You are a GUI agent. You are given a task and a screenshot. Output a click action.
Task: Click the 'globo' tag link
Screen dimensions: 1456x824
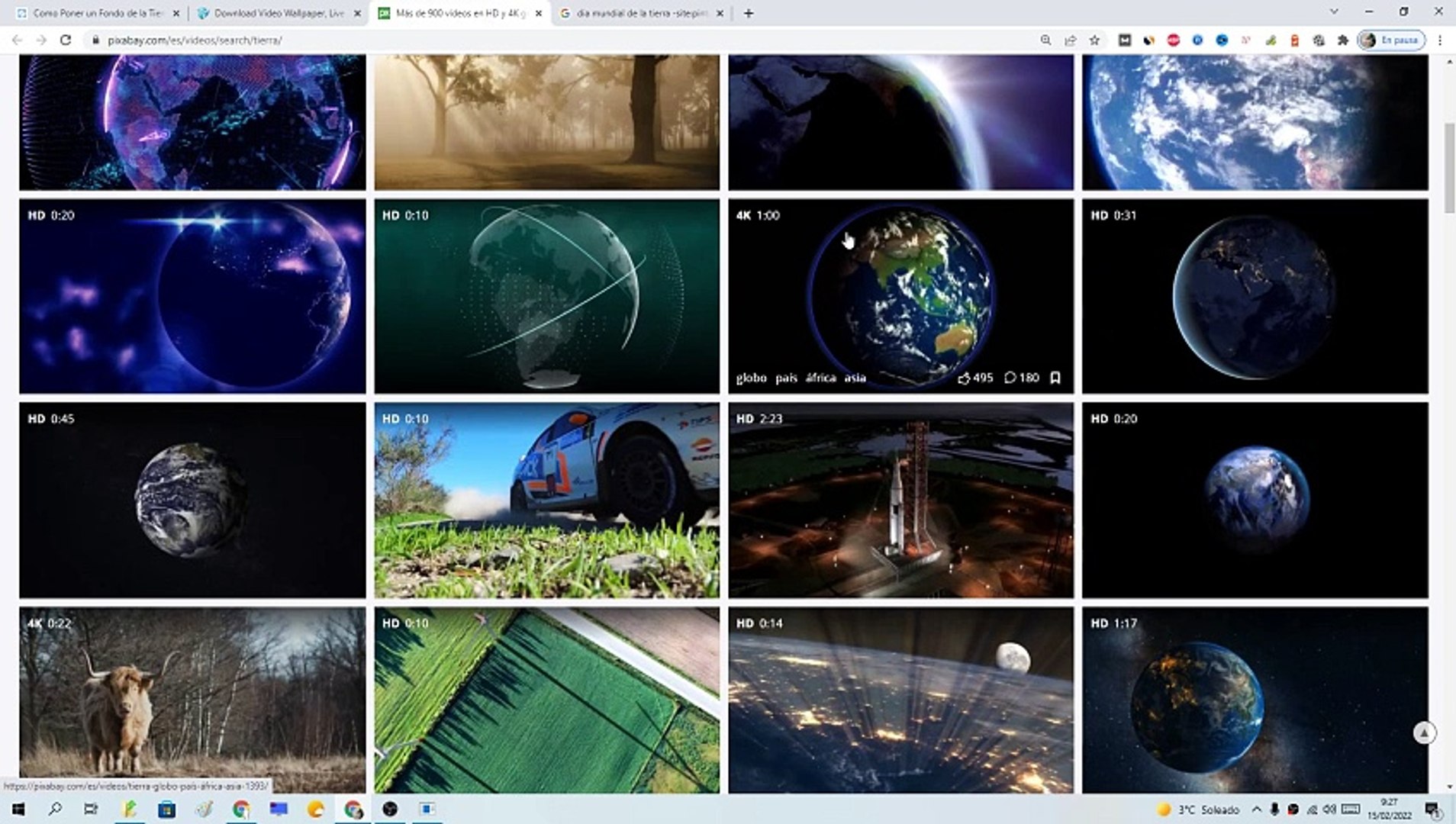pyautogui.click(x=751, y=378)
